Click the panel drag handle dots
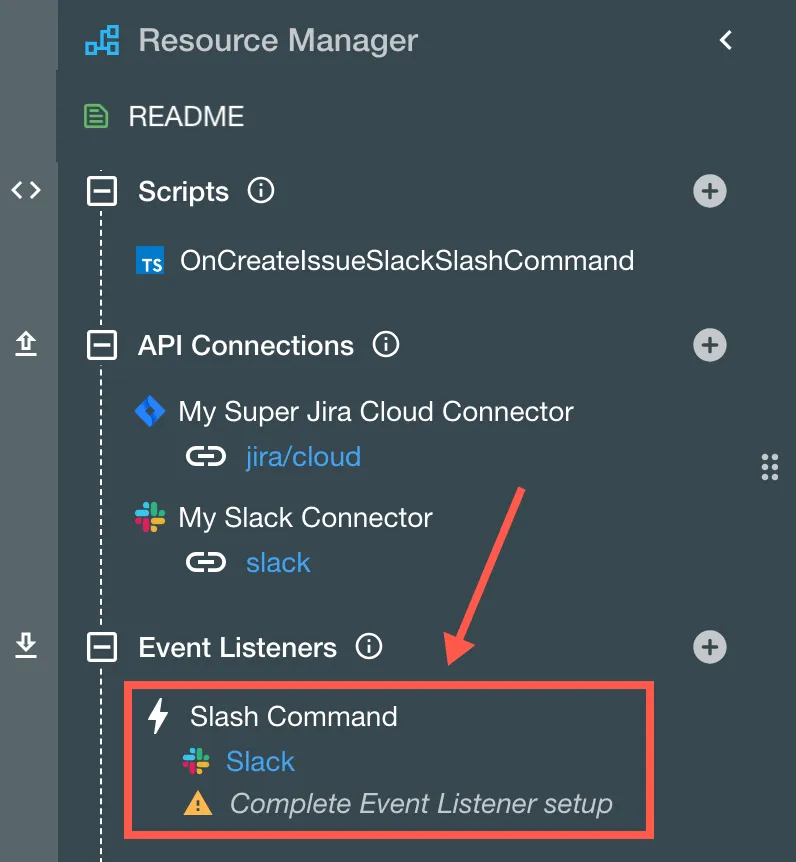Screen dimensions: 796x862 770,467
